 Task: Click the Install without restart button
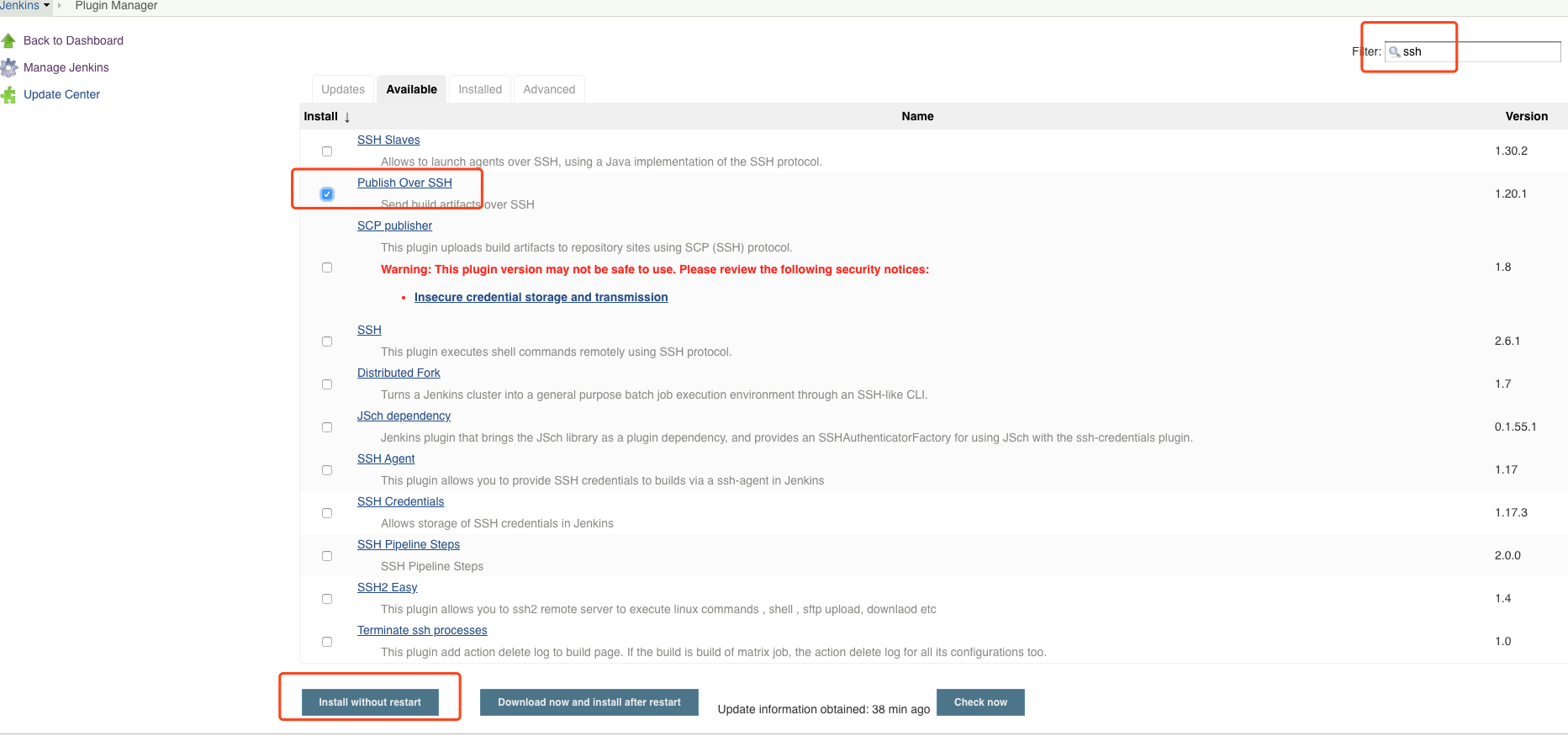[370, 702]
